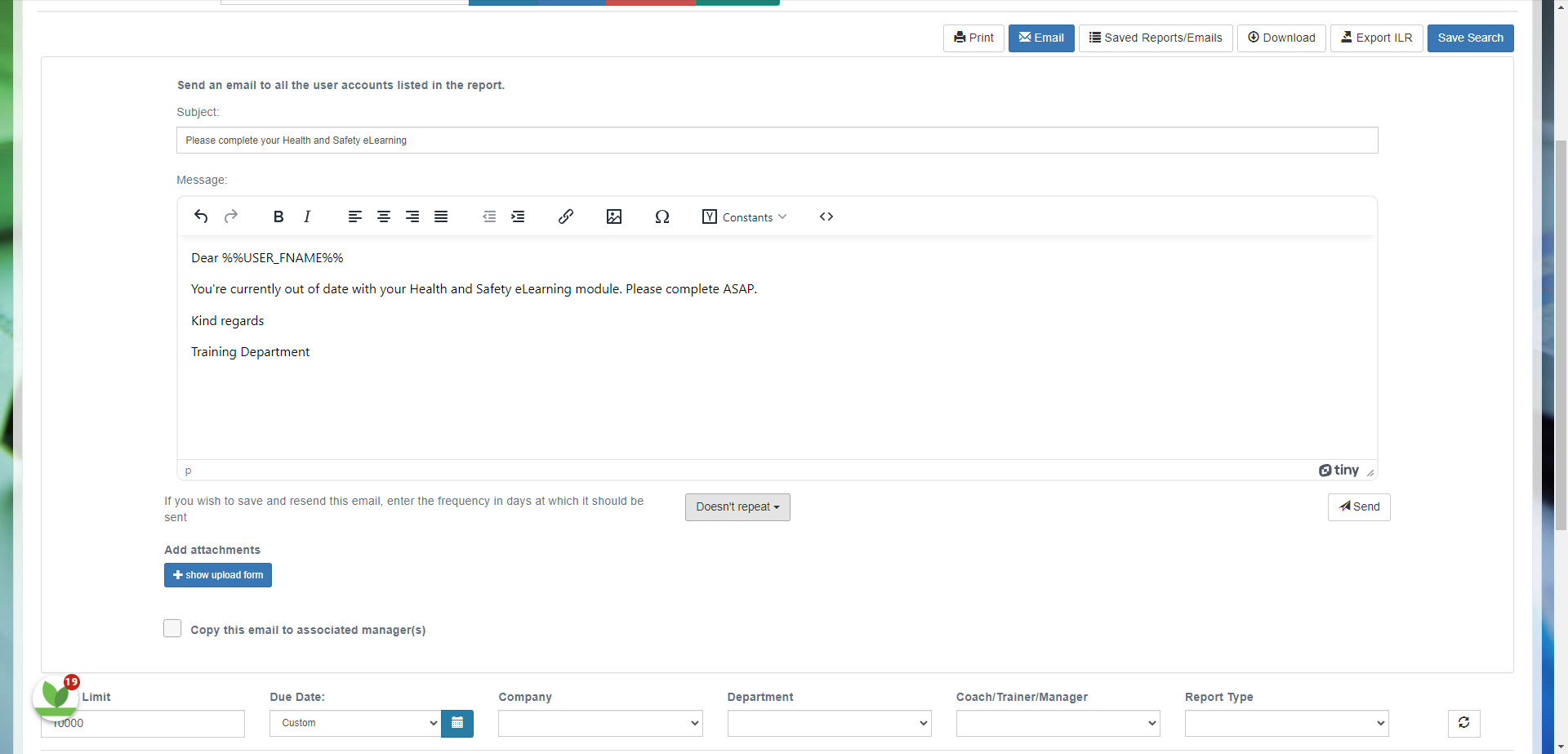
Task: Show the attachment upload form
Action: tap(218, 575)
